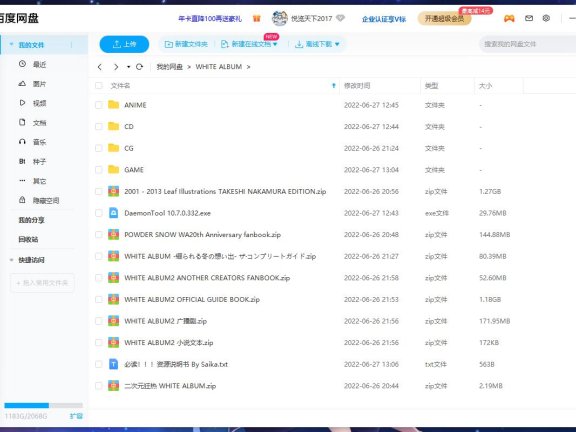This screenshot has width=576, height=432.
Task: Sort by the 大小 size column
Action: [485, 86]
